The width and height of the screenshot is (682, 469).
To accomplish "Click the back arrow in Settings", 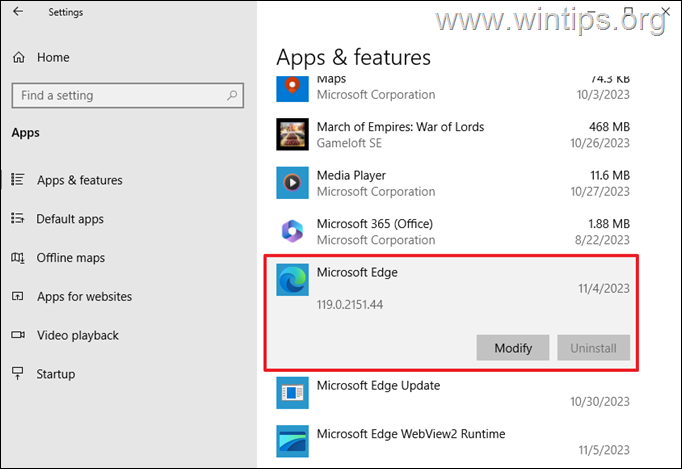I will [x=18, y=12].
